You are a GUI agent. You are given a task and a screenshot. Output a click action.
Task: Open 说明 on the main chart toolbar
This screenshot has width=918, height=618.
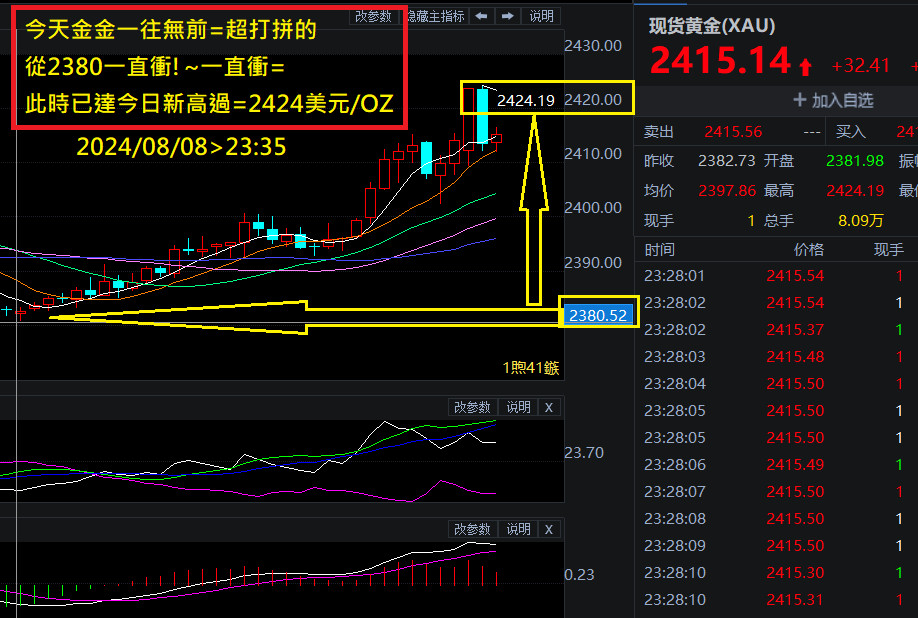pyautogui.click(x=542, y=16)
